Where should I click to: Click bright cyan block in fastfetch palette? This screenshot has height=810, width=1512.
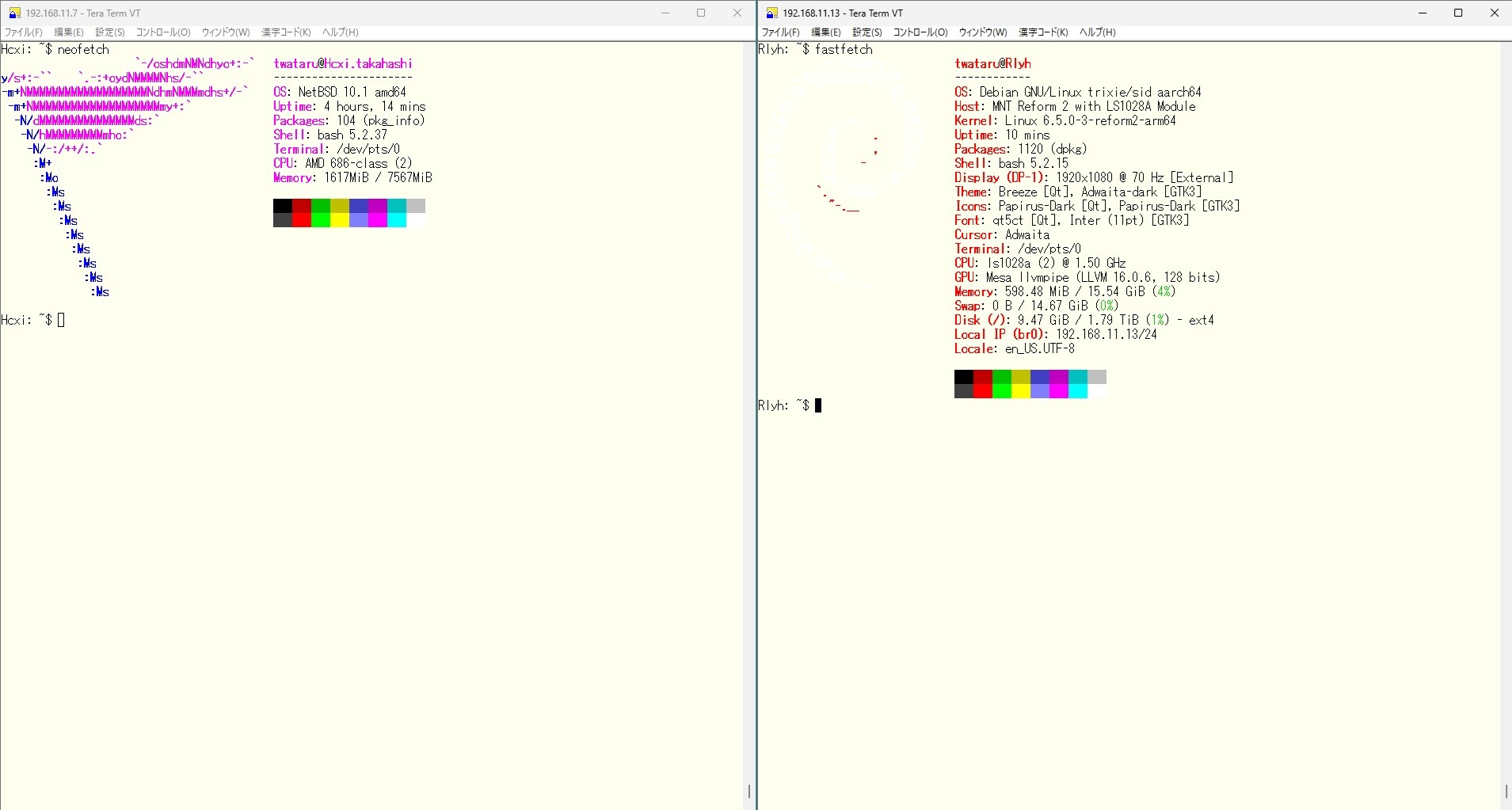coord(1078,391)
